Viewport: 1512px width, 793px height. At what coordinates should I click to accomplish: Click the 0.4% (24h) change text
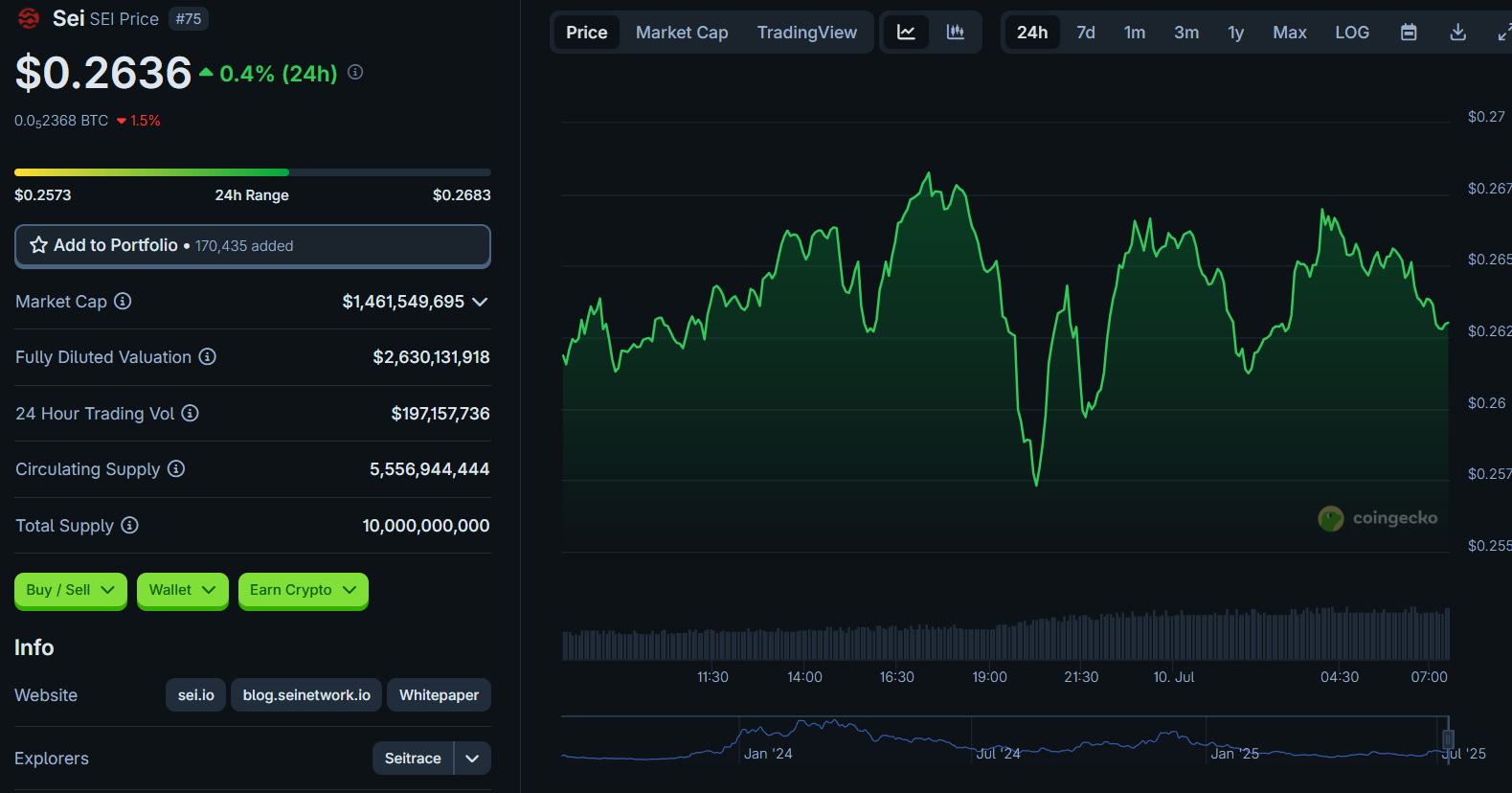tap(279, 74)
